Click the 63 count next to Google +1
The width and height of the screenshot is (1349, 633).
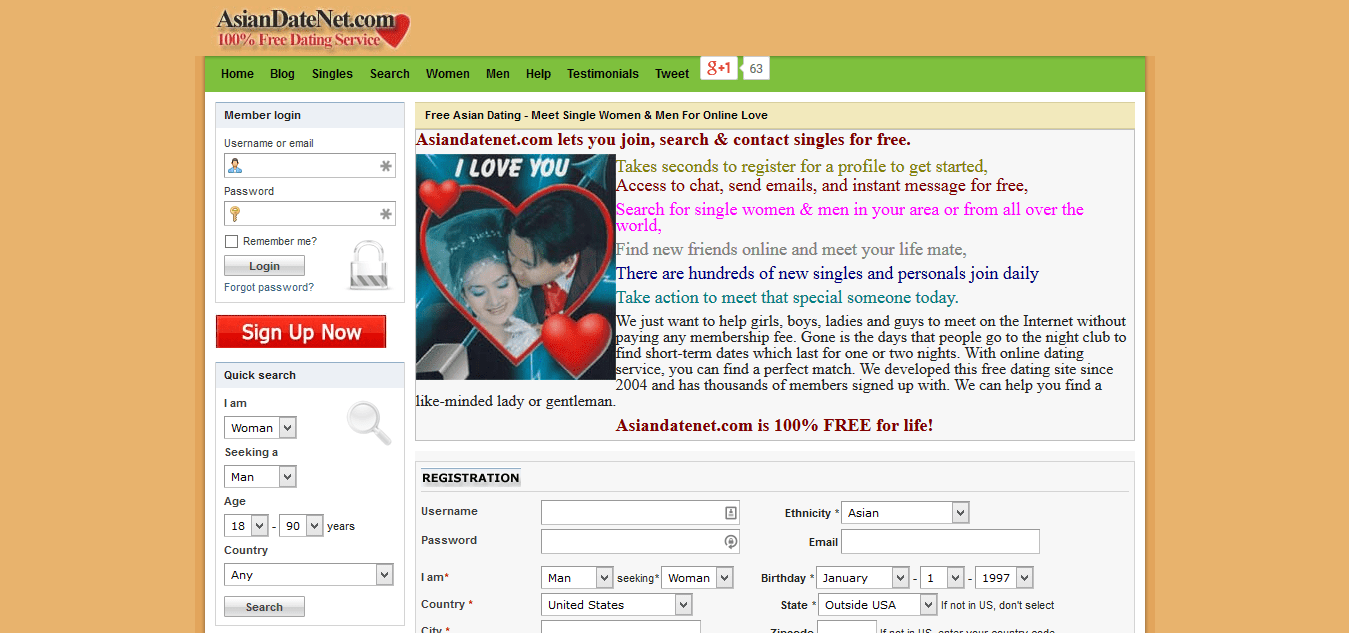coord(756,69)
